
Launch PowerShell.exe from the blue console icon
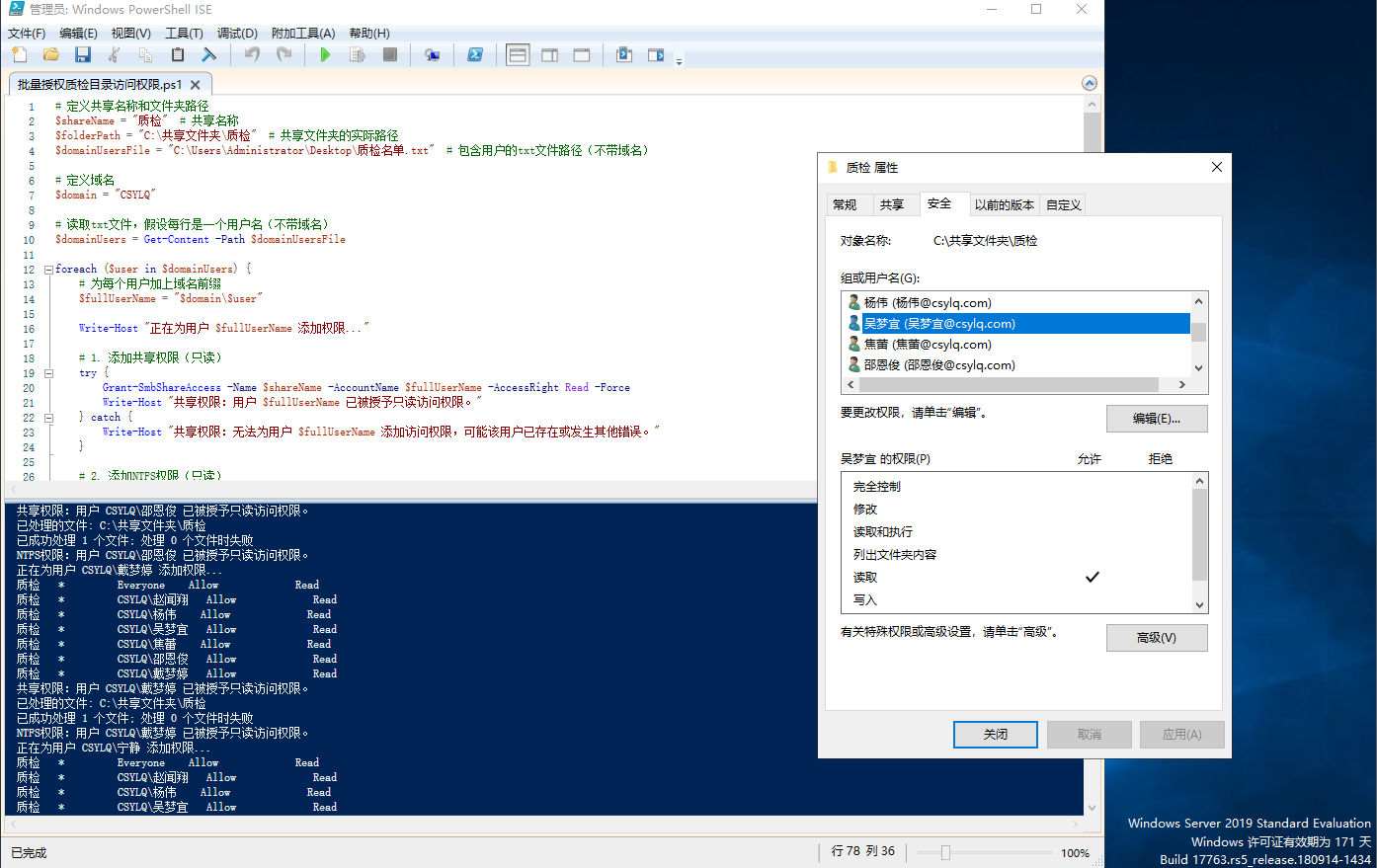(x=475, y=55)
